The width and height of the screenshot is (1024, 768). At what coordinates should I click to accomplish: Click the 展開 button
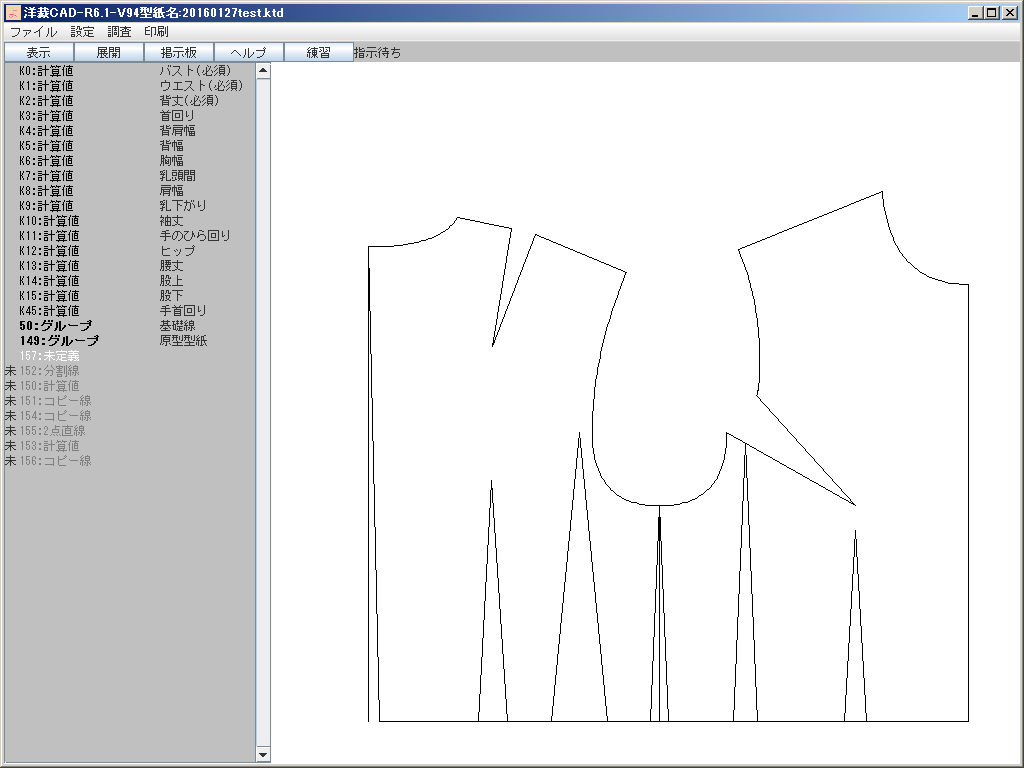109,52
